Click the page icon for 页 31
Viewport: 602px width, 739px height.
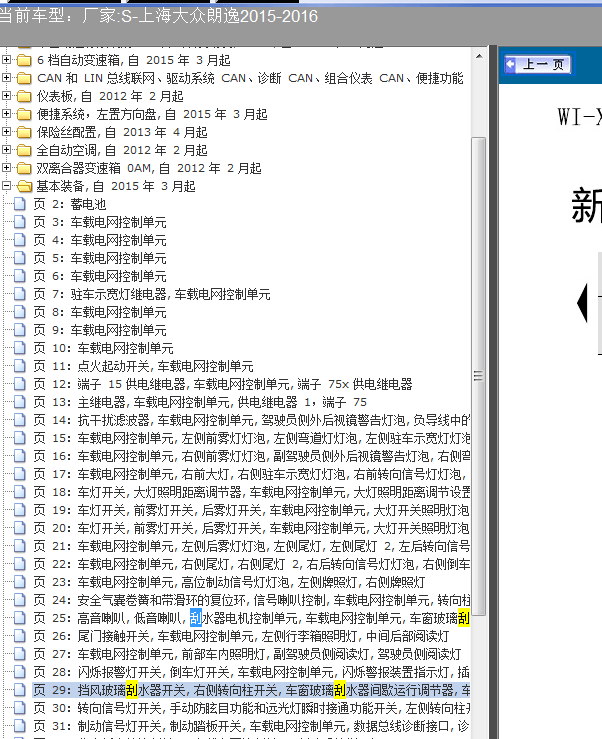(20, 726)
